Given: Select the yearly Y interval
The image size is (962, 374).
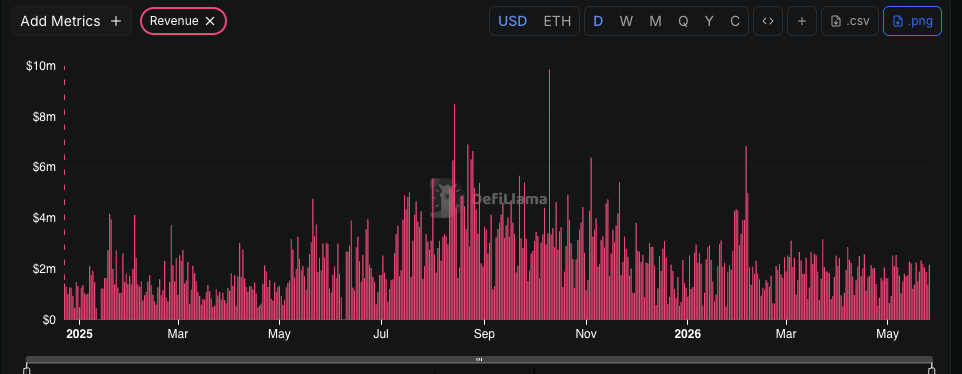Looking at the screenshot, I should point(709,21).
